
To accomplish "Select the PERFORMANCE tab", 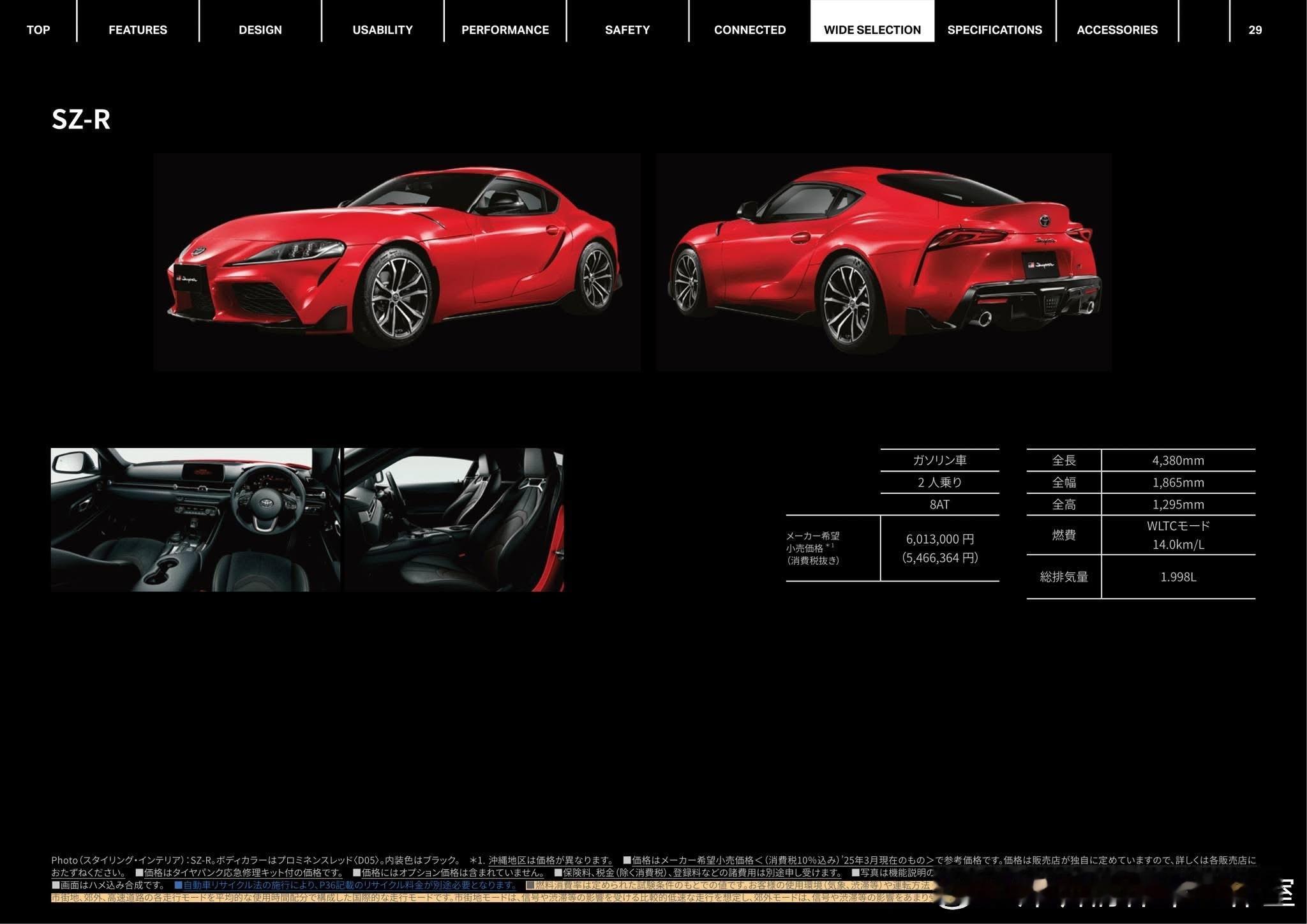I will tap(505, 30).
